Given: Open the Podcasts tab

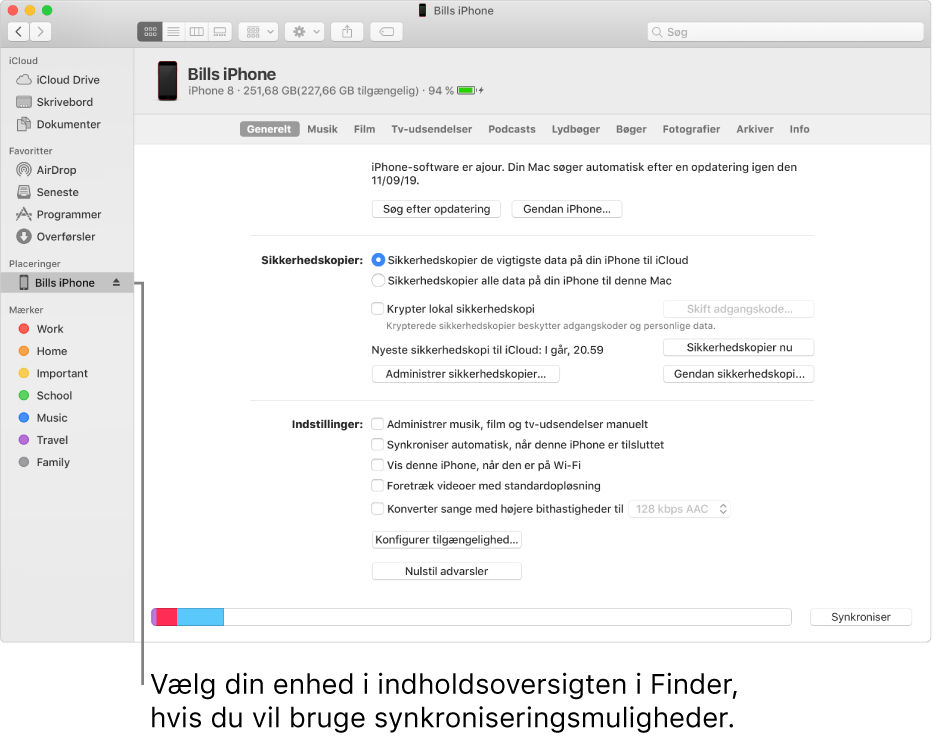Looking at the screenshot, I should click(x=512, y=129).
